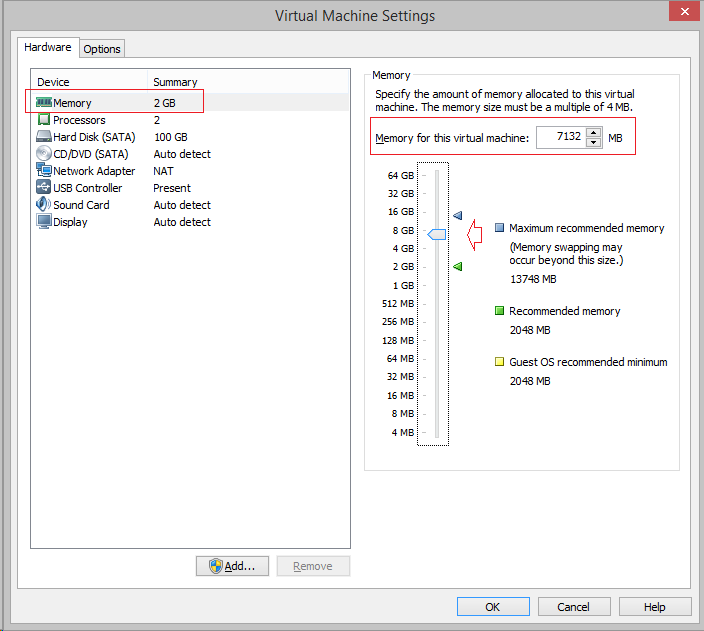Screen dimensions: 704x631
Task: Click the Auto detect value for Display
Action: [x=182, y=222]
